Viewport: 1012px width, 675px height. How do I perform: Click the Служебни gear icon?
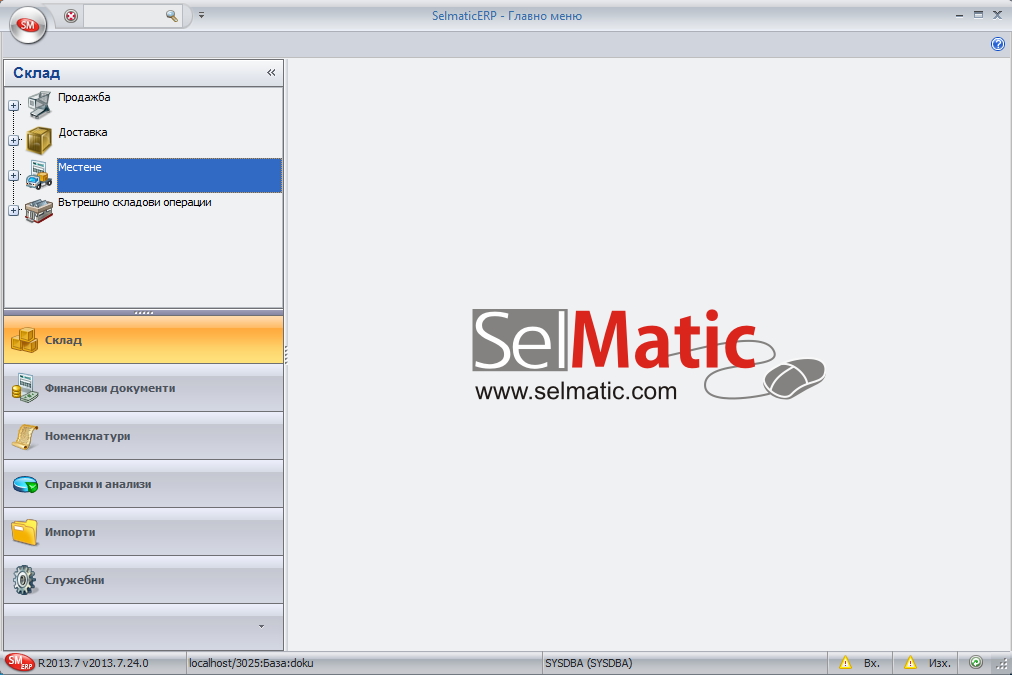(x=25, y=580)
